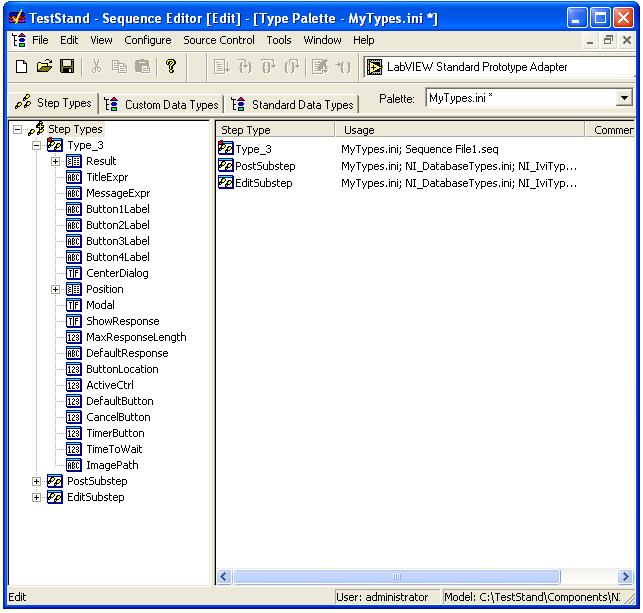This screenshot has width=643, height=613.
Task: Click the CenterDialog boolean property icon
Action: coord(73,273)
